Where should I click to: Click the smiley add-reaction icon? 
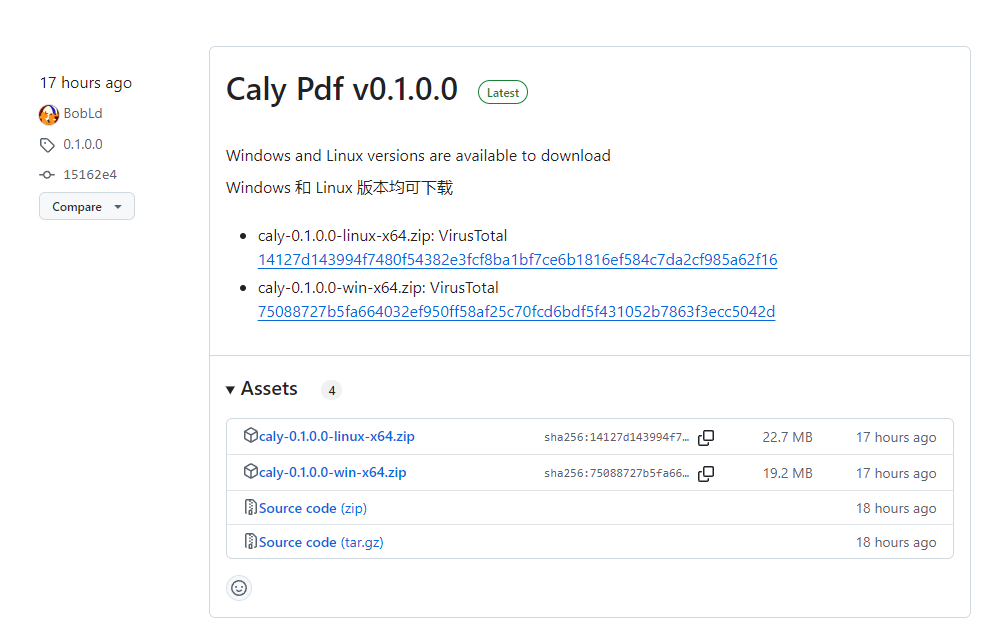click(x=239, y=588)
